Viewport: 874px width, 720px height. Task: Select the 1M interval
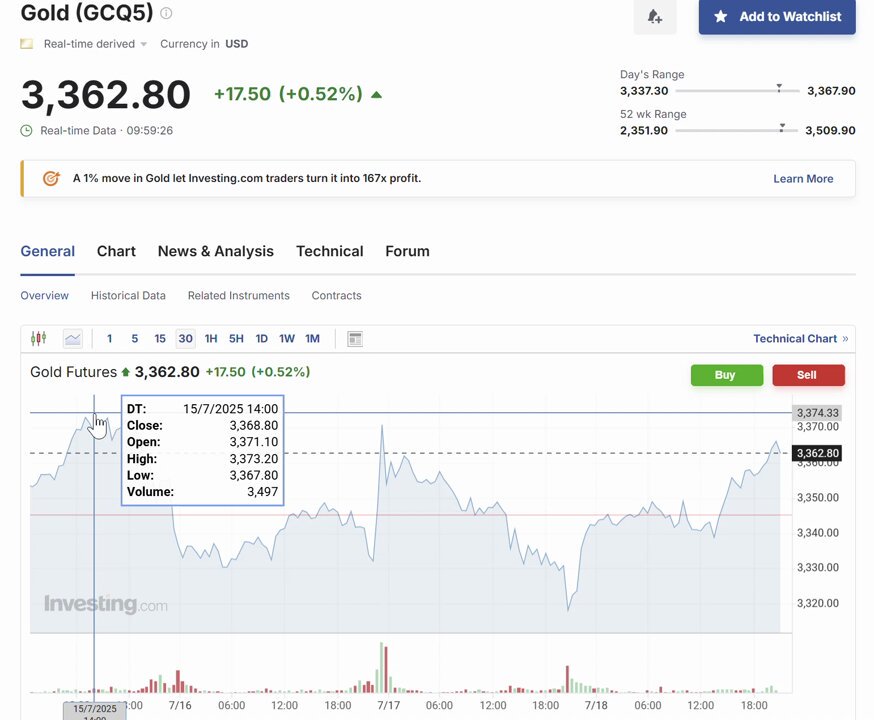[x=312, y=339]
